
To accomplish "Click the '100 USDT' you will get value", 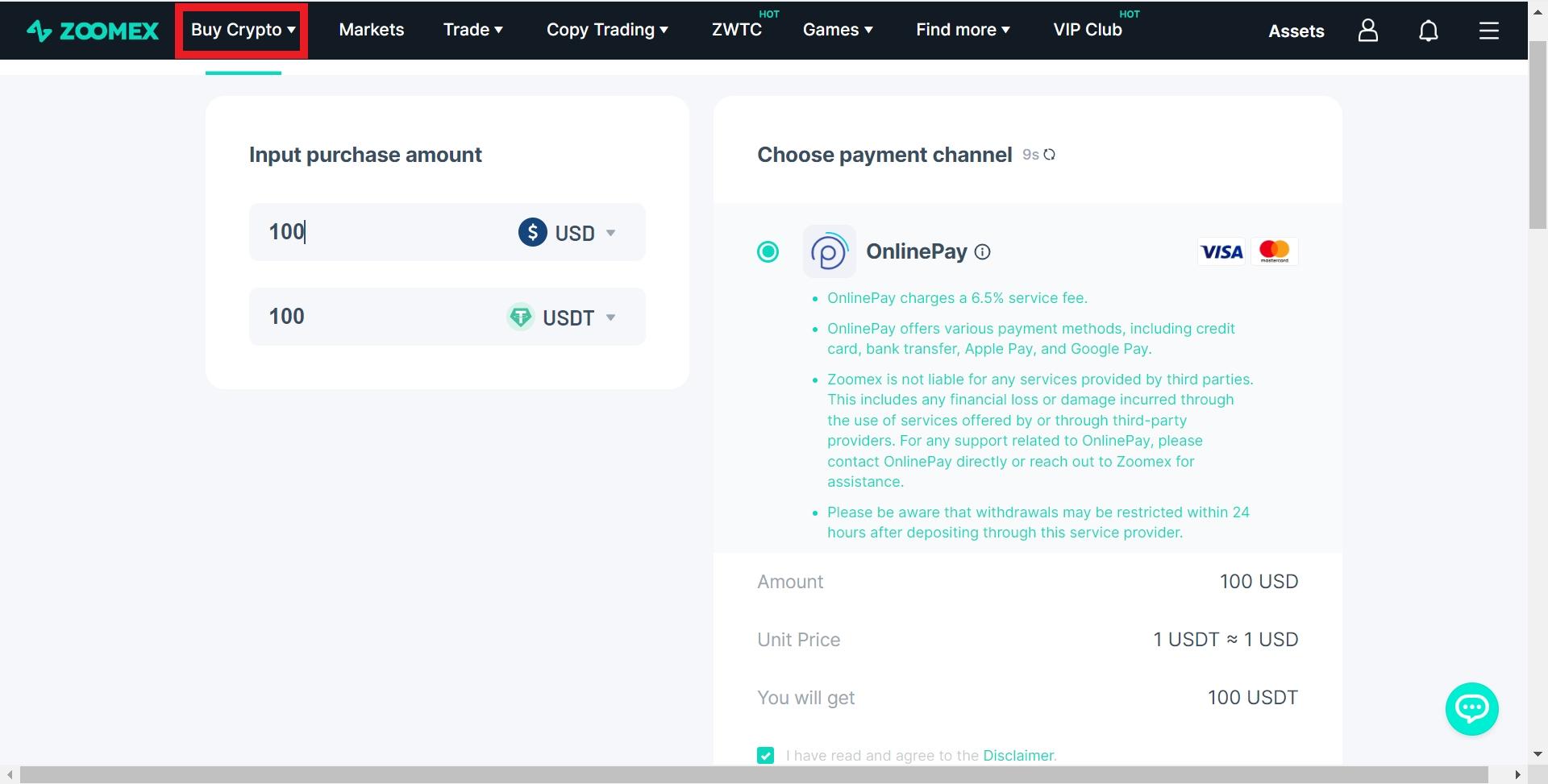I will pyautogui.click(x=1252, y=698).
